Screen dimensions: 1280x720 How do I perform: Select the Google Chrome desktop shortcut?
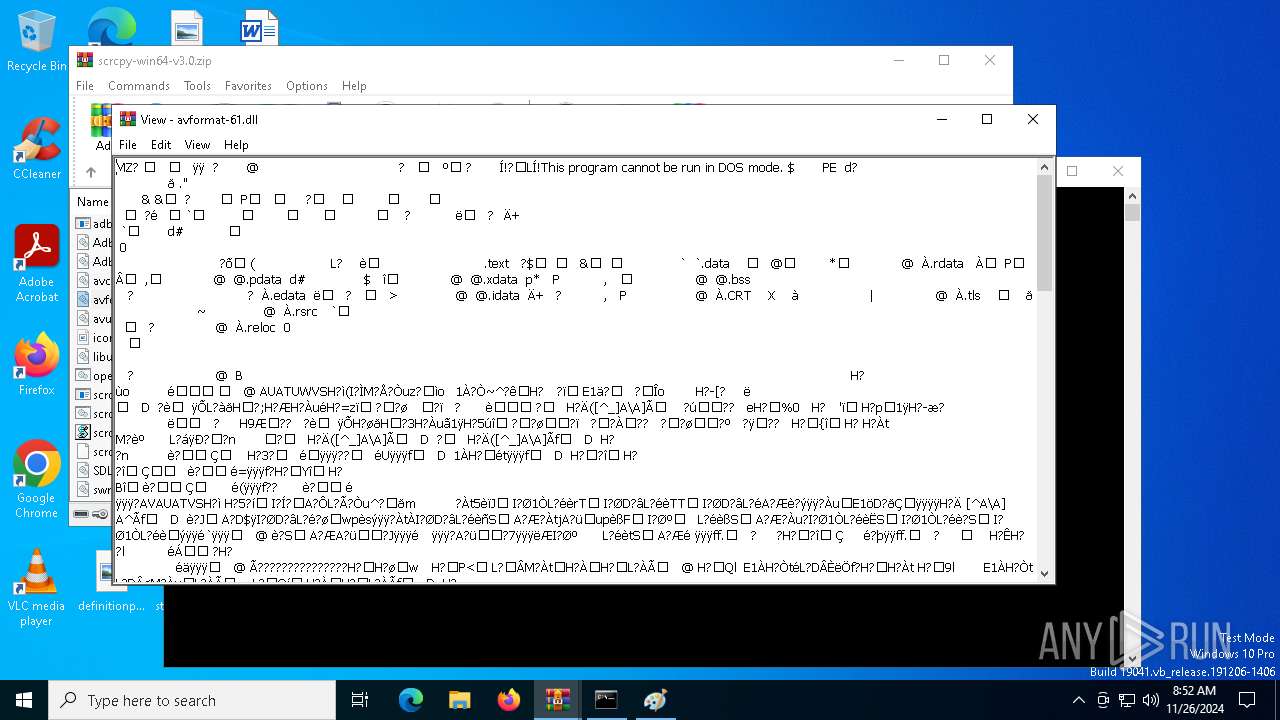(37, 480)
